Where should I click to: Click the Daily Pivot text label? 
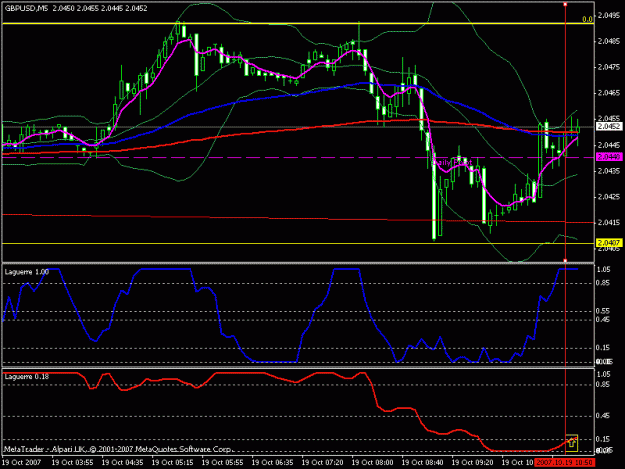(x=452, y=163)
